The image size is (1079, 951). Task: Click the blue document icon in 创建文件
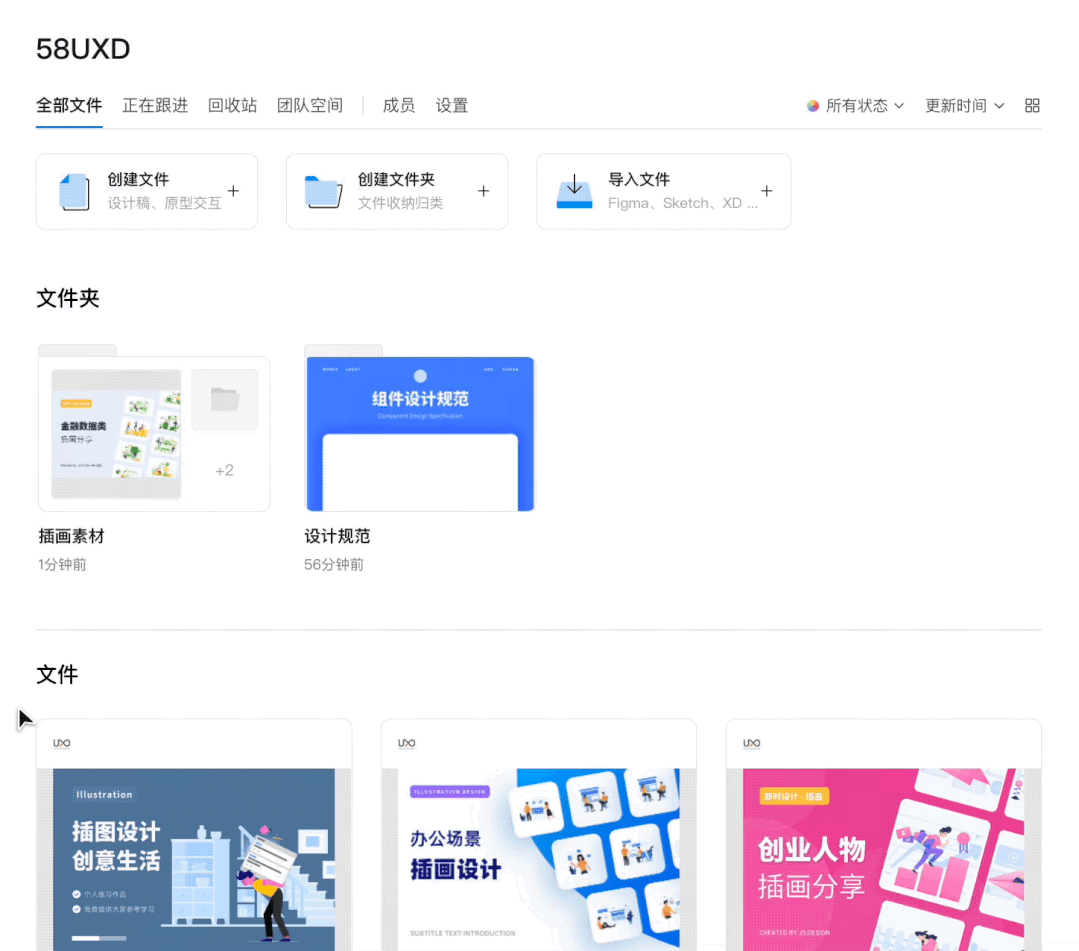[74, 191]
